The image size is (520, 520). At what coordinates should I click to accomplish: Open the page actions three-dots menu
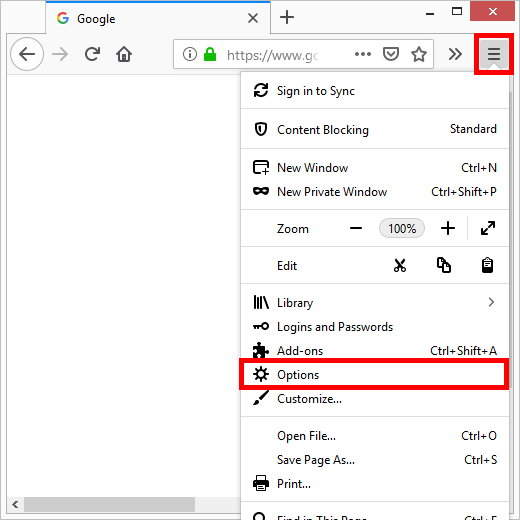[x=363, y=54]
